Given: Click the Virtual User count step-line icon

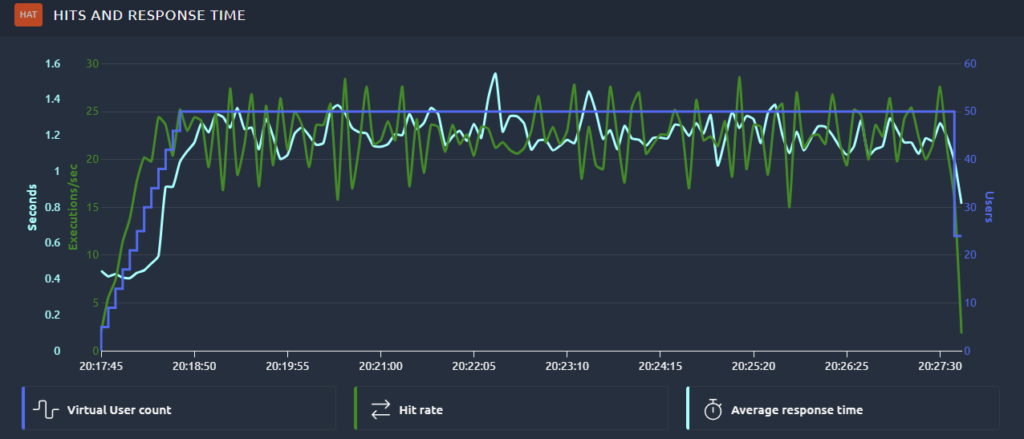Looking at the screenshot, I should 47,410.
